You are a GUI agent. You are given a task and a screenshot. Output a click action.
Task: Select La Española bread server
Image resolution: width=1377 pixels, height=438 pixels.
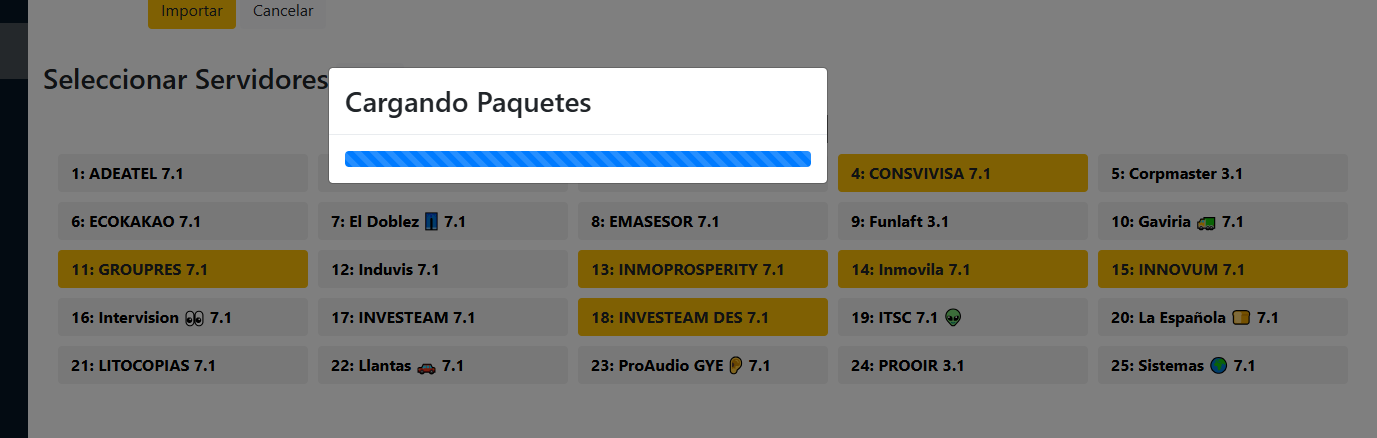pos(1222,317)
